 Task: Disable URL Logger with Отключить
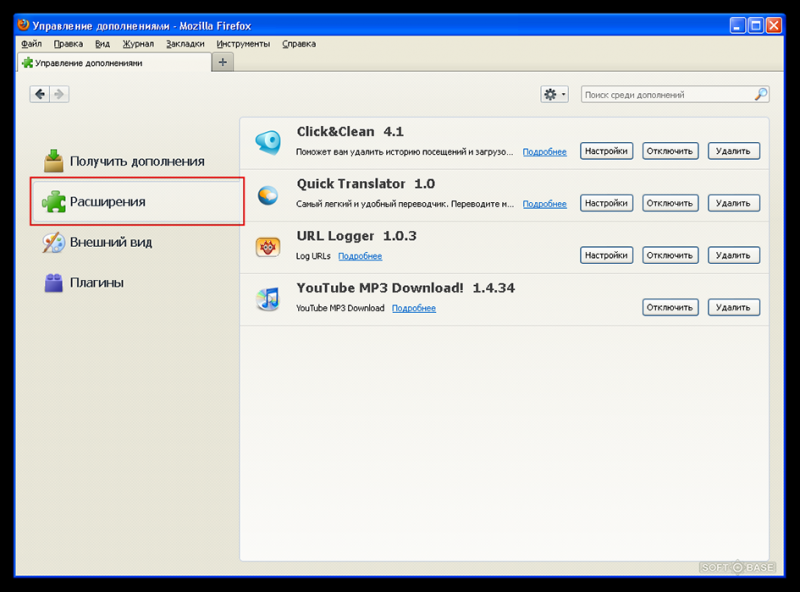point(670,255)
